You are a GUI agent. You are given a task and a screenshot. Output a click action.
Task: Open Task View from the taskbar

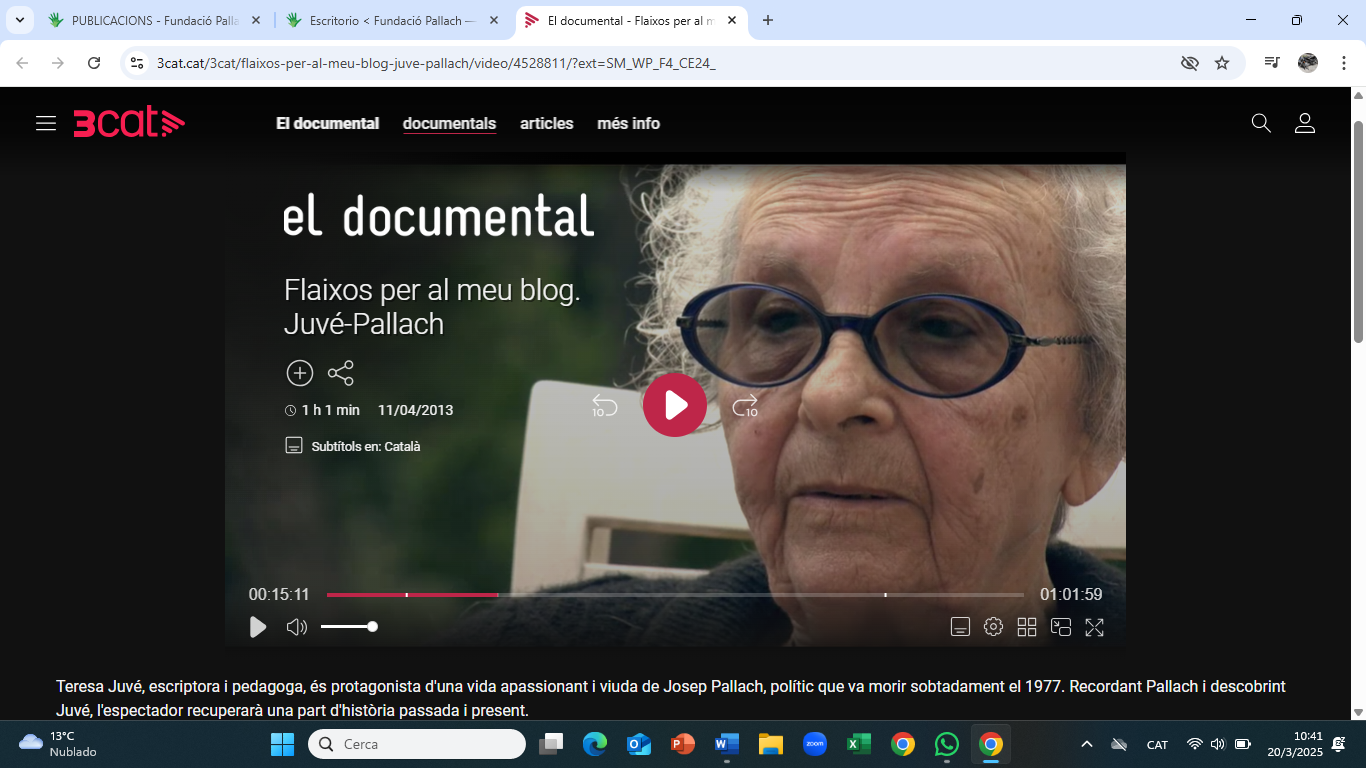(551, 744)
